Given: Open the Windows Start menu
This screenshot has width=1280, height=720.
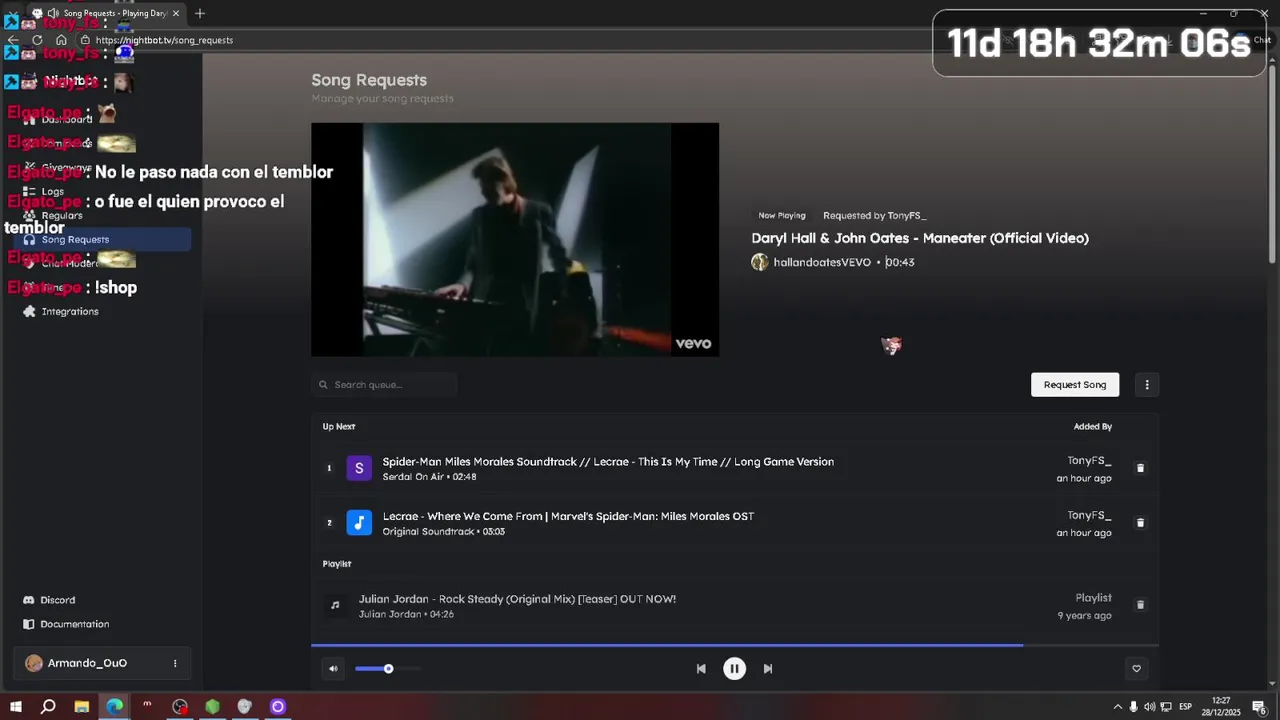Looking at the screenshot, I should click(x=15, y=707).
